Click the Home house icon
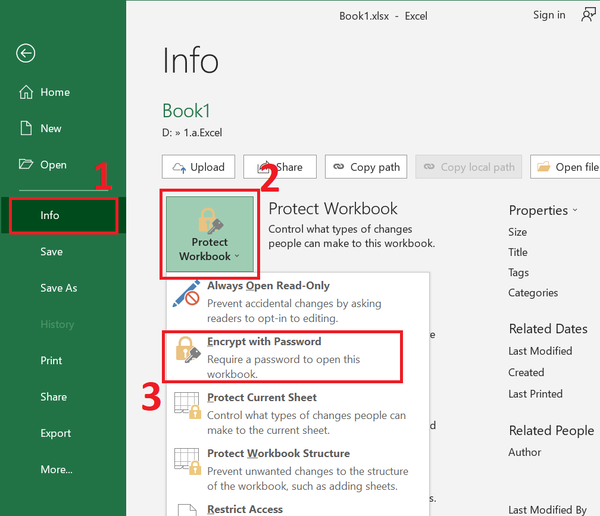 [x=26, y=92]
